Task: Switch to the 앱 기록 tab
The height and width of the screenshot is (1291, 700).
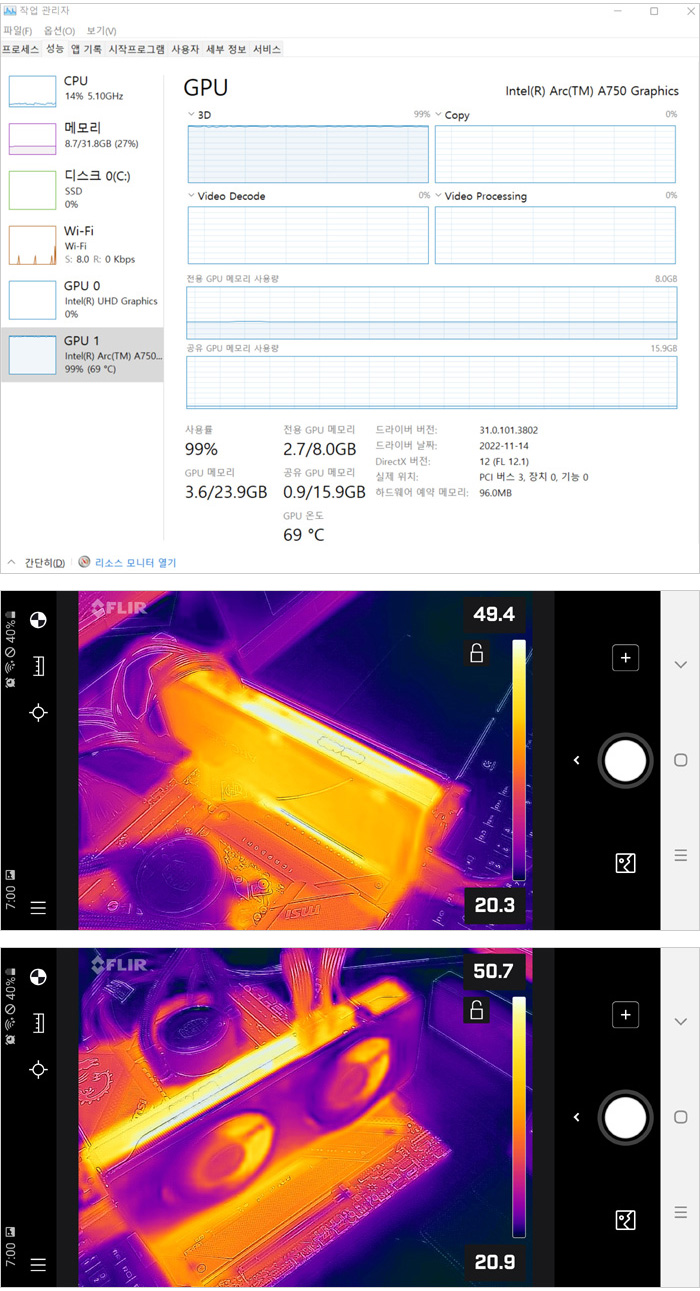Action: point(86,49)
